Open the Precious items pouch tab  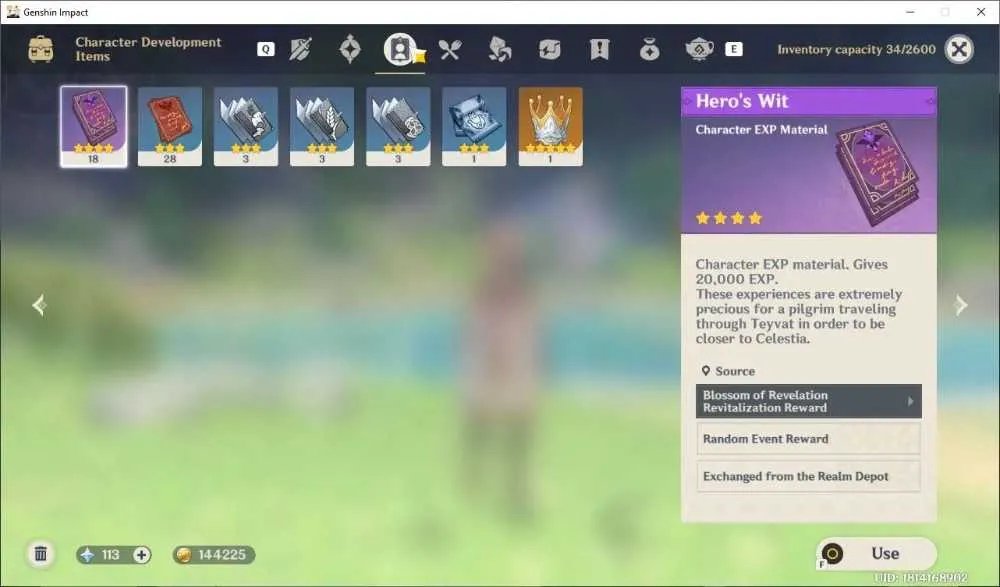pos(649,49)
